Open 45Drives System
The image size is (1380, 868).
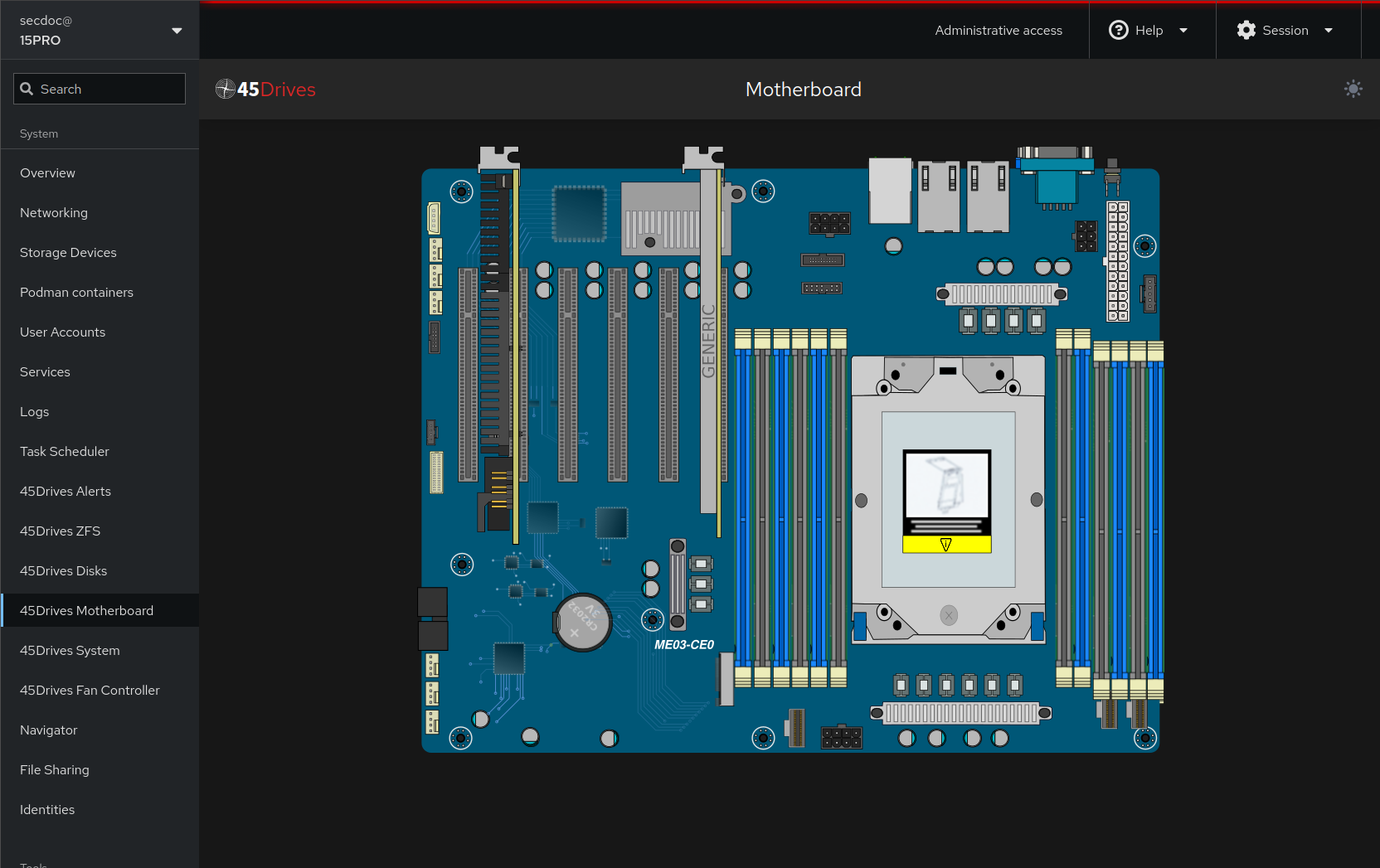100,650
